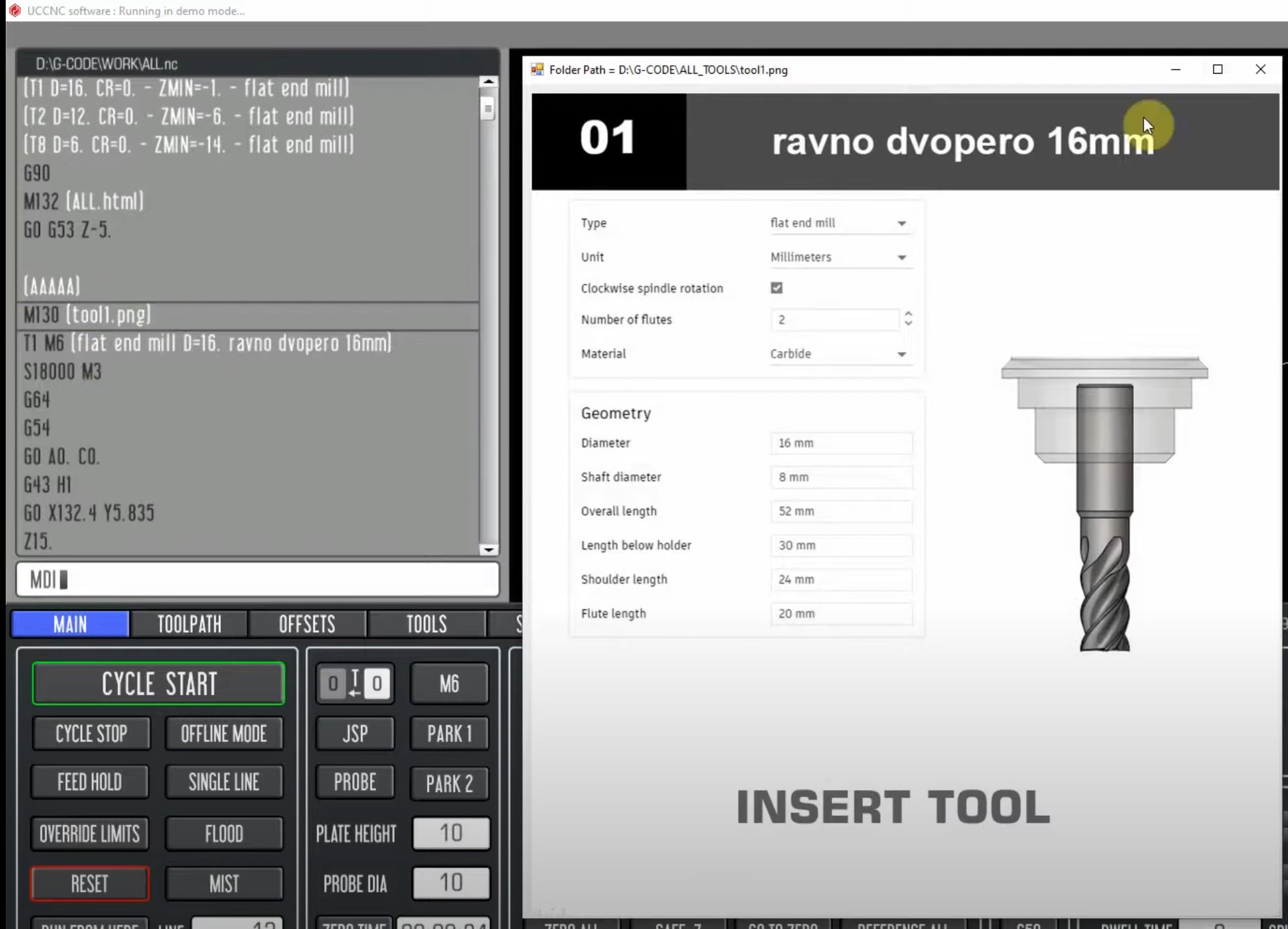Toggle the FLOOD coolant button
The height and width of the screenshot is (929, 1288).
coord(223,833)
